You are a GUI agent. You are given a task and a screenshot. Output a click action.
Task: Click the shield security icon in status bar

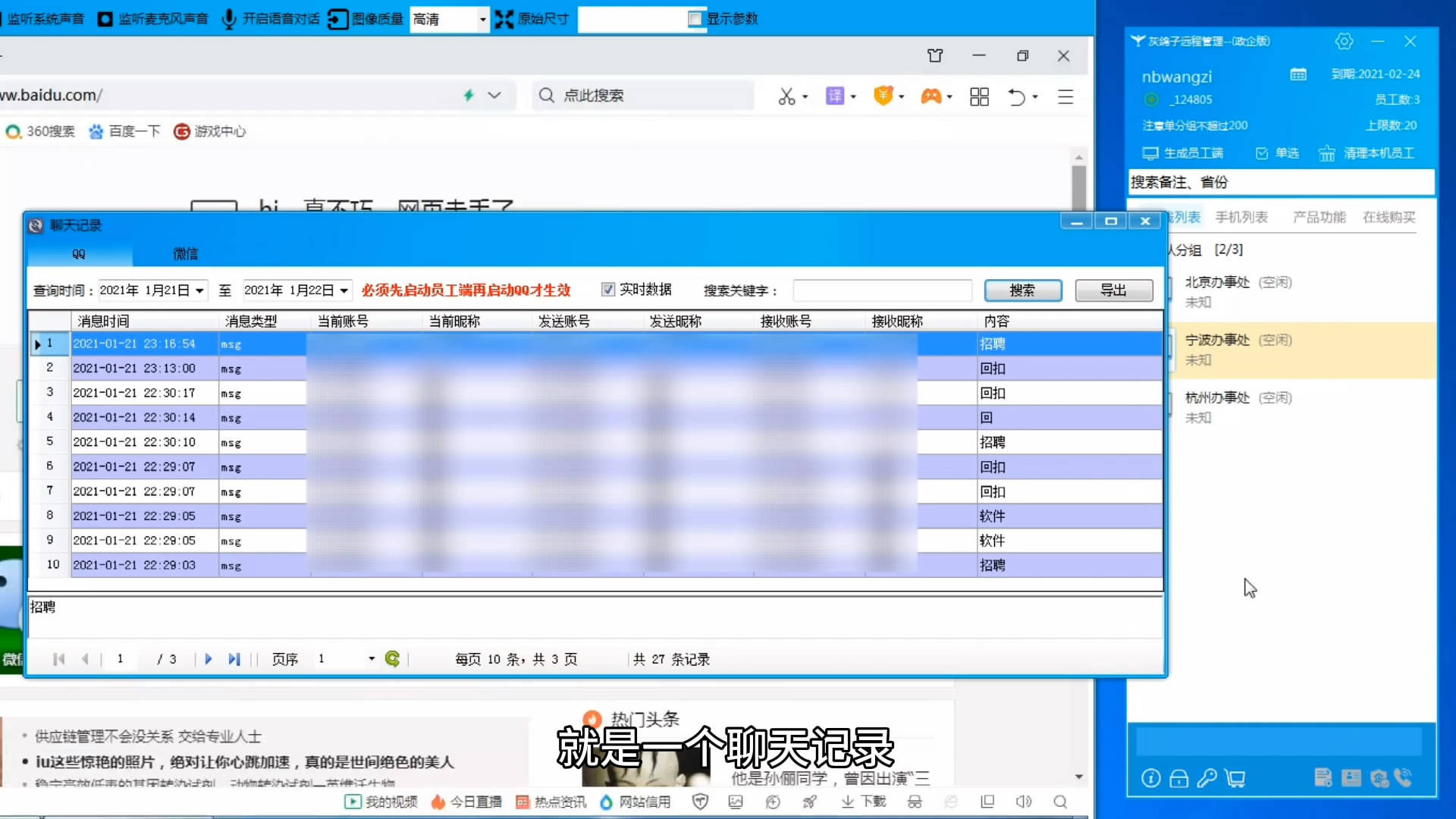[x=700, y=802]
